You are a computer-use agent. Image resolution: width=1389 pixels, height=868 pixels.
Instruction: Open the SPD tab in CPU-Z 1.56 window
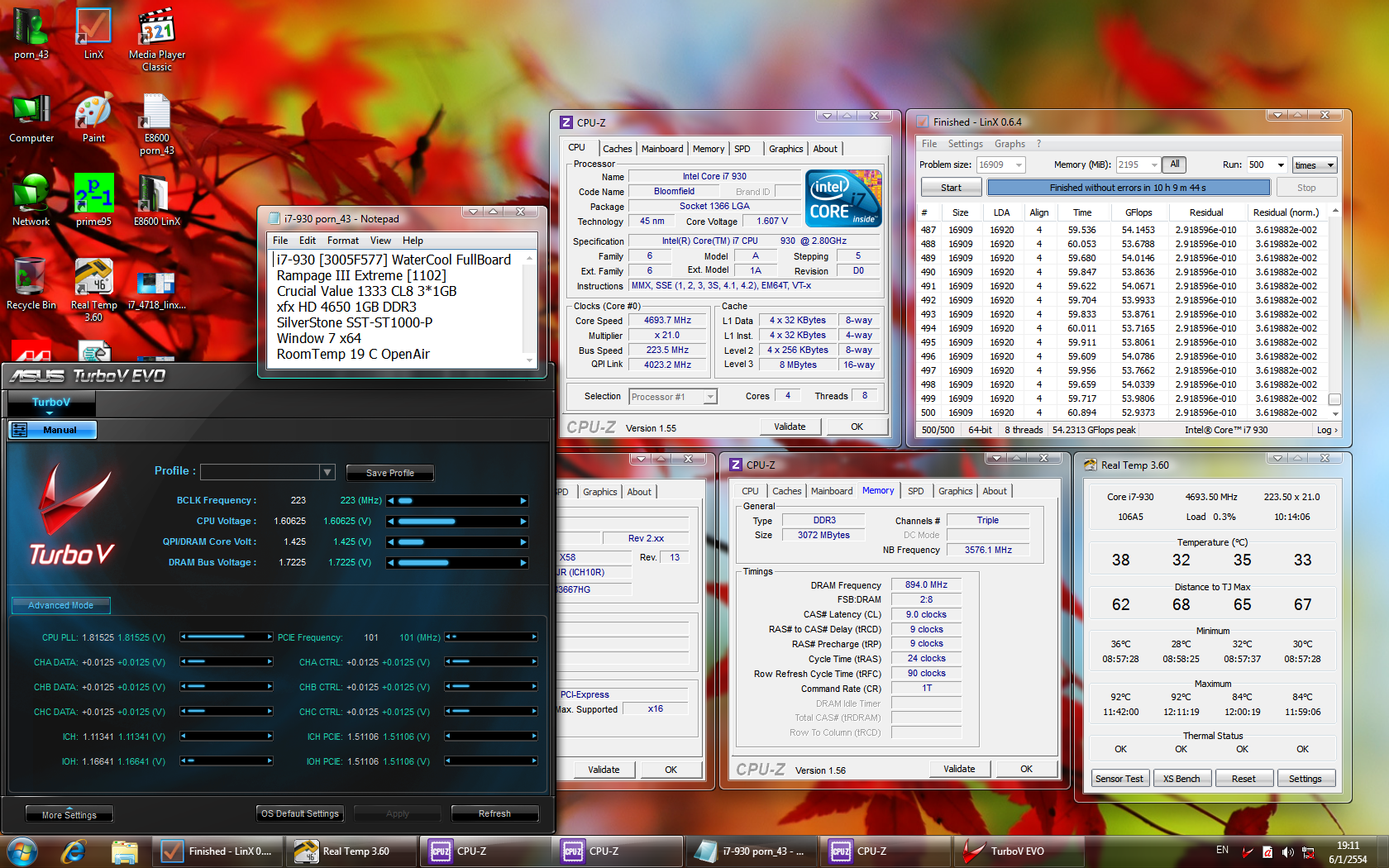[x=915, y=491]
